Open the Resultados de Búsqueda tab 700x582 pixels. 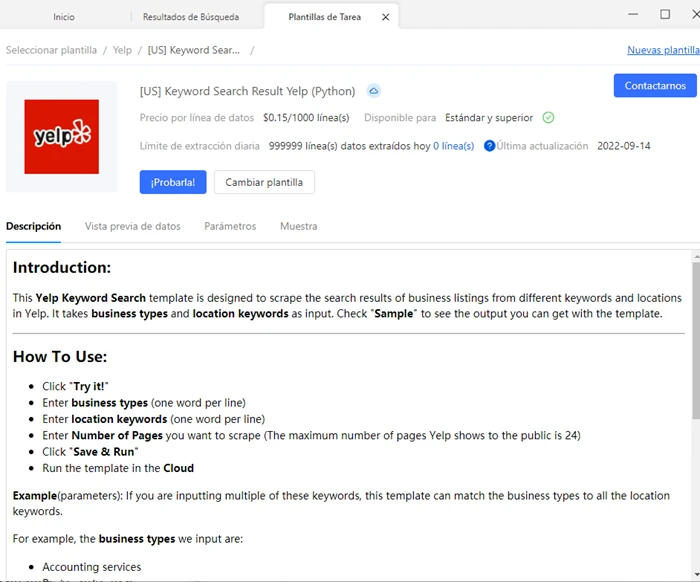click(191, 17)
